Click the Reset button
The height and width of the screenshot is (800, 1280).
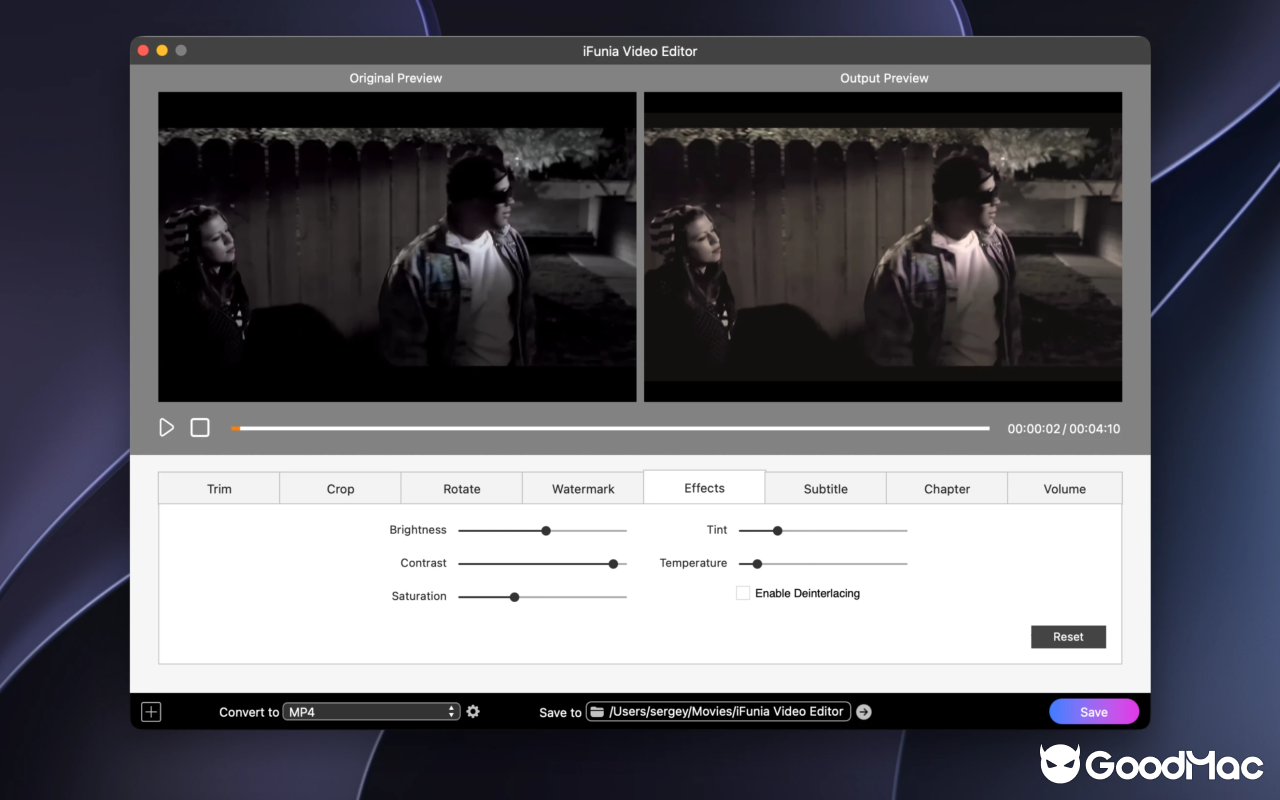coord(1068,637)
